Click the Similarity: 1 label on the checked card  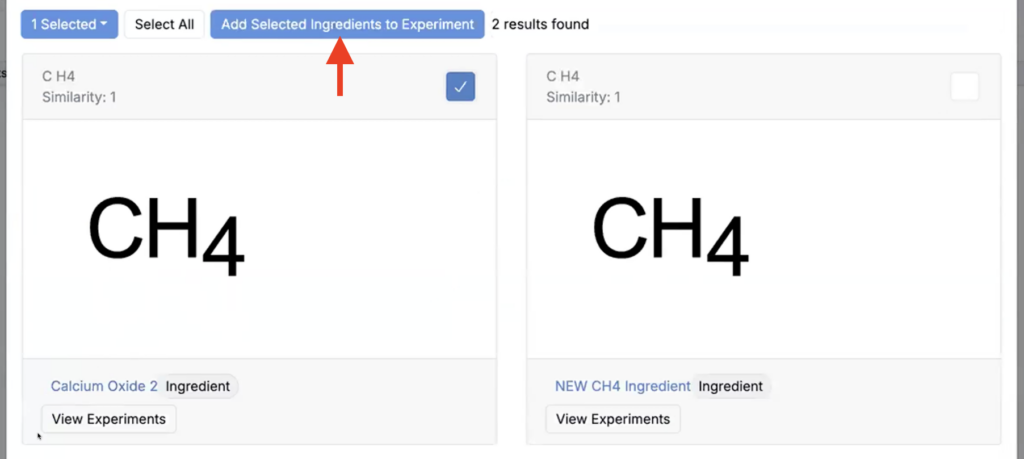click(x=80, y=97)
